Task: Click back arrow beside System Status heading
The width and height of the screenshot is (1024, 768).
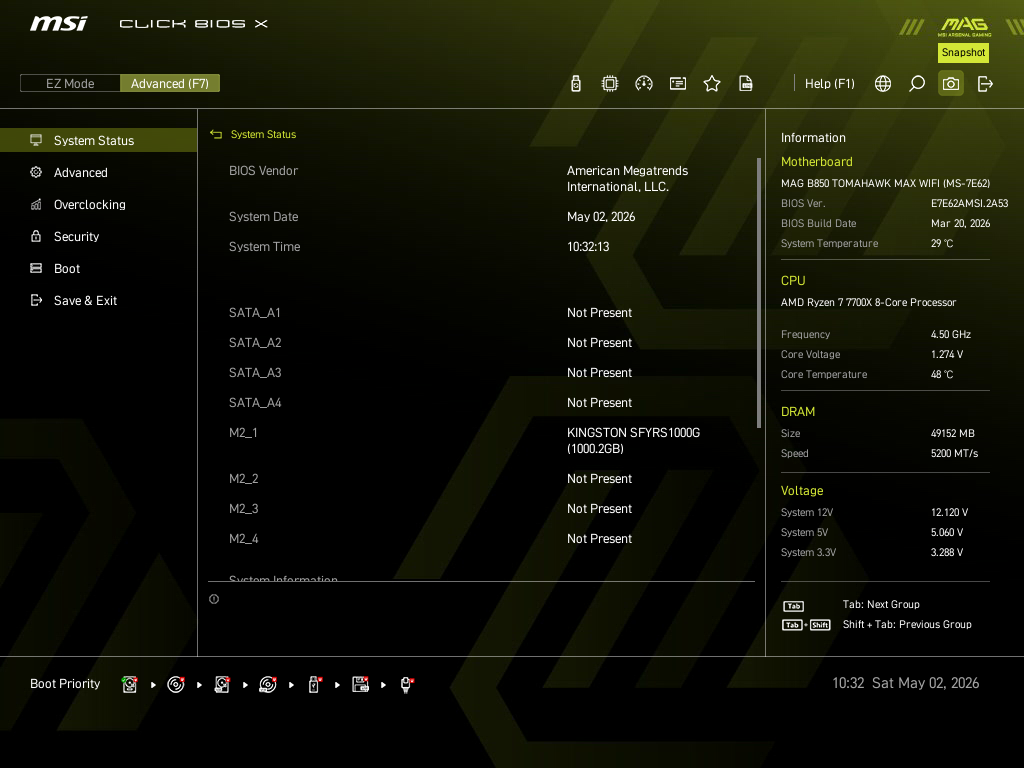Action: pyautogui.click(x=216, y=135)
